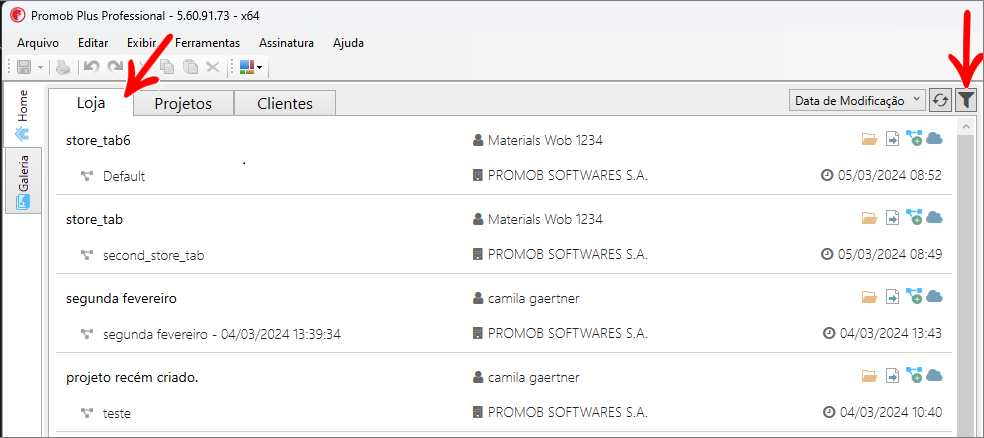Open folder icon for store_tab project
Viewport: 984px width, 438px height.
tap(869, 218)
